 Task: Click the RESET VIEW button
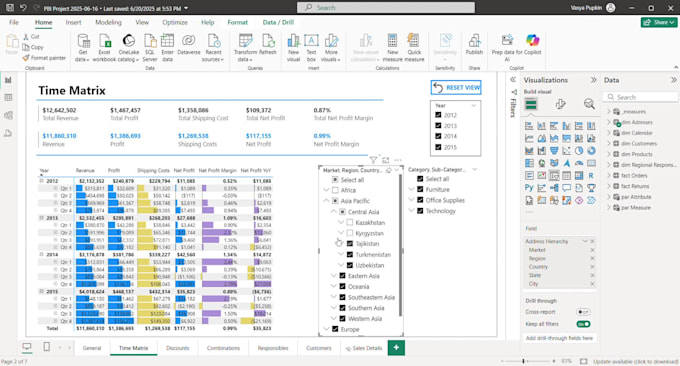point(456,88)
